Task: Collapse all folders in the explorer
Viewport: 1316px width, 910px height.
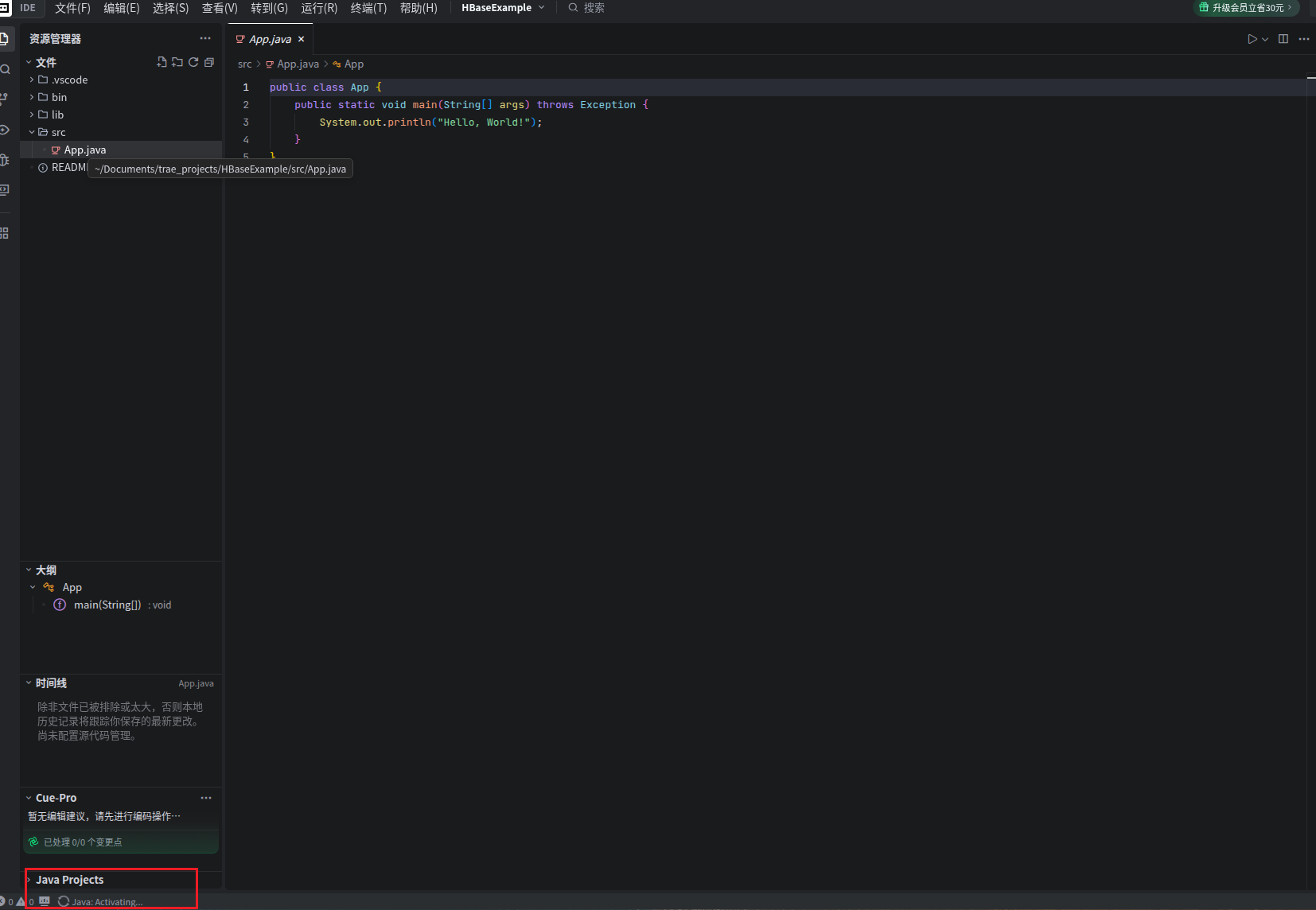Action: (x=209, y=62)
